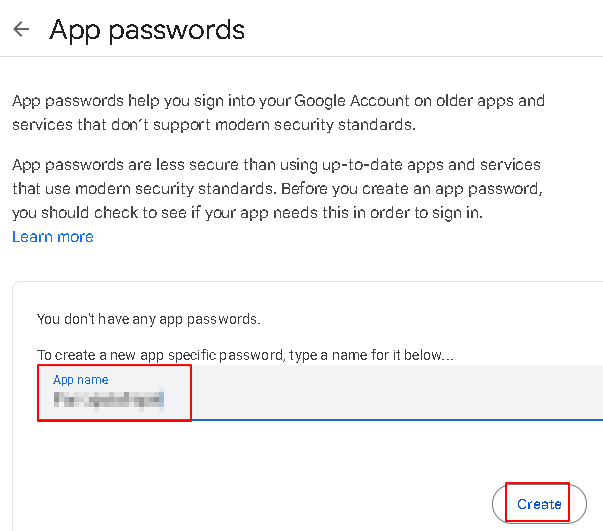Click the blue underline of the App name field
The image size is (603, 531).
click(400, 419)
